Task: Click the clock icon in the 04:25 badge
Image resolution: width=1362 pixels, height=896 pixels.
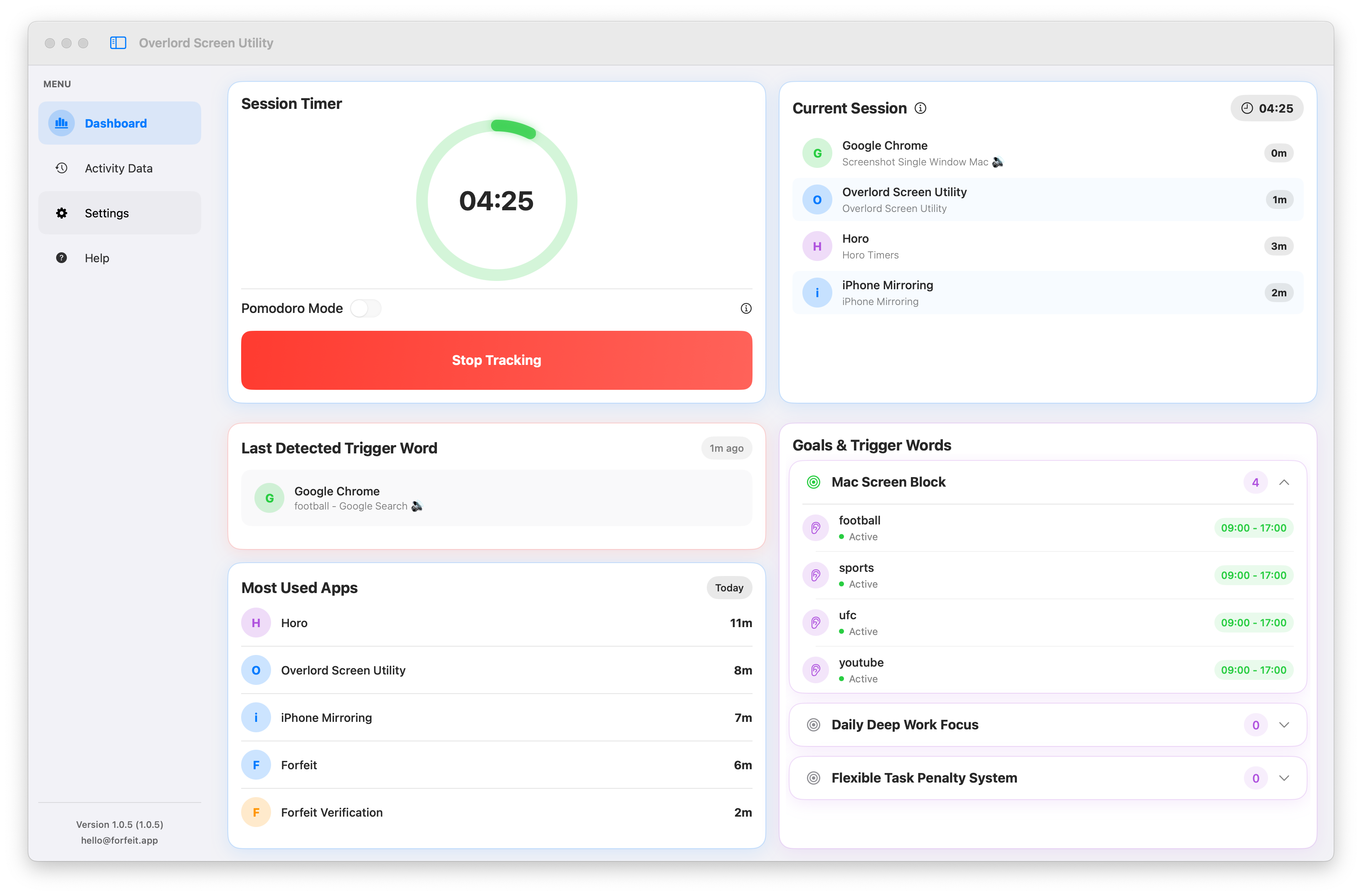Action: [x=1246, y=108]
